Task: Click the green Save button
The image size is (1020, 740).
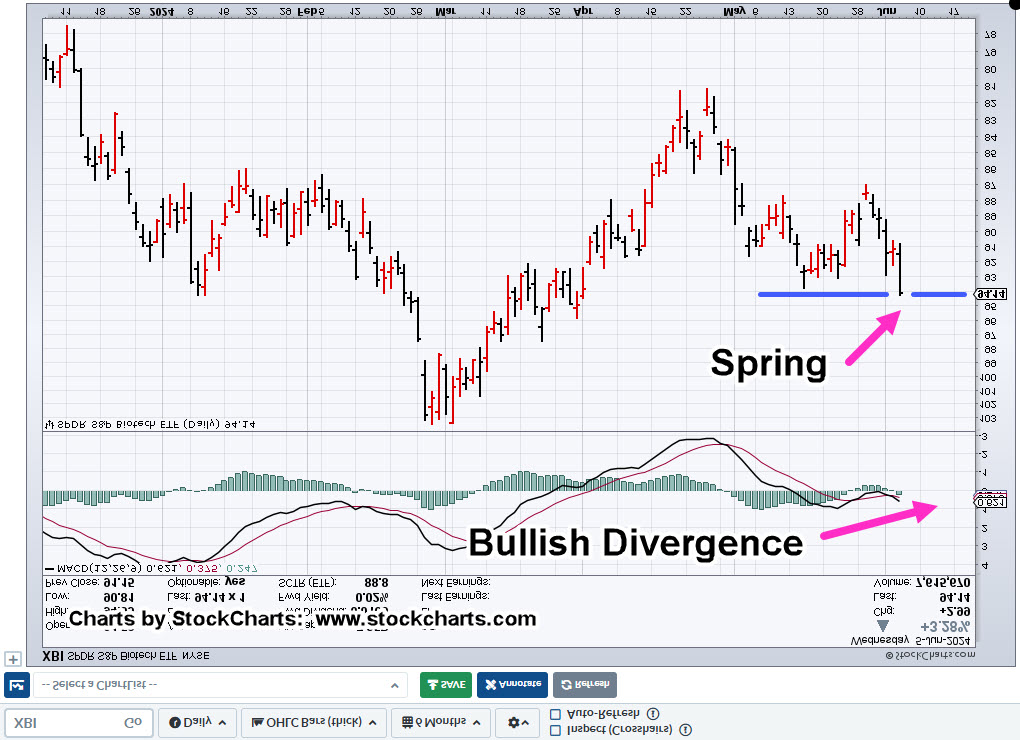Action: 446,685
